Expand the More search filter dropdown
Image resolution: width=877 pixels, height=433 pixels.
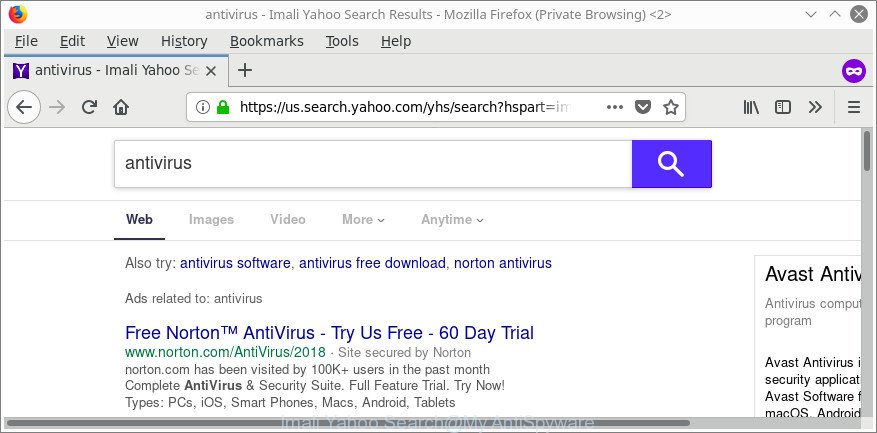pos(364,219)
